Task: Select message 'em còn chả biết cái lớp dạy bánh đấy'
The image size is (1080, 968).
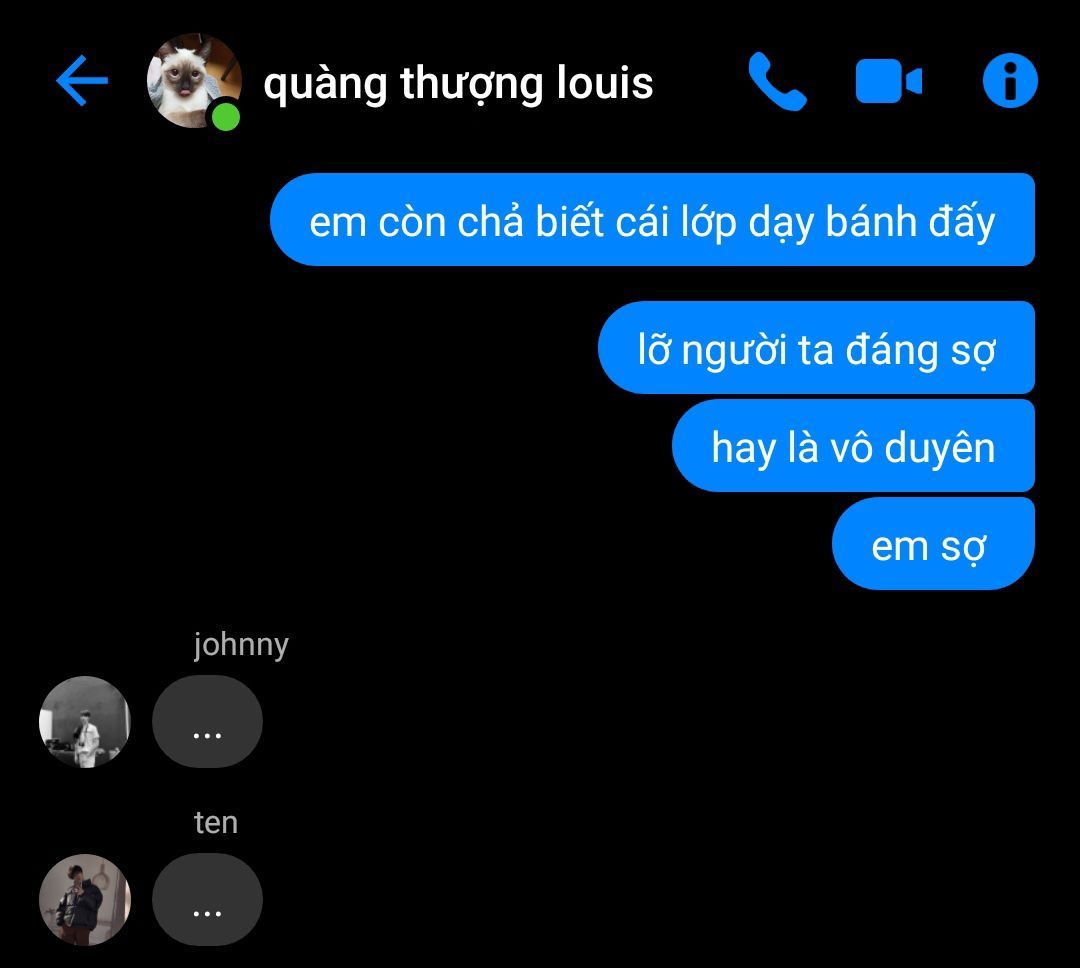Action: tap(652, 220)
